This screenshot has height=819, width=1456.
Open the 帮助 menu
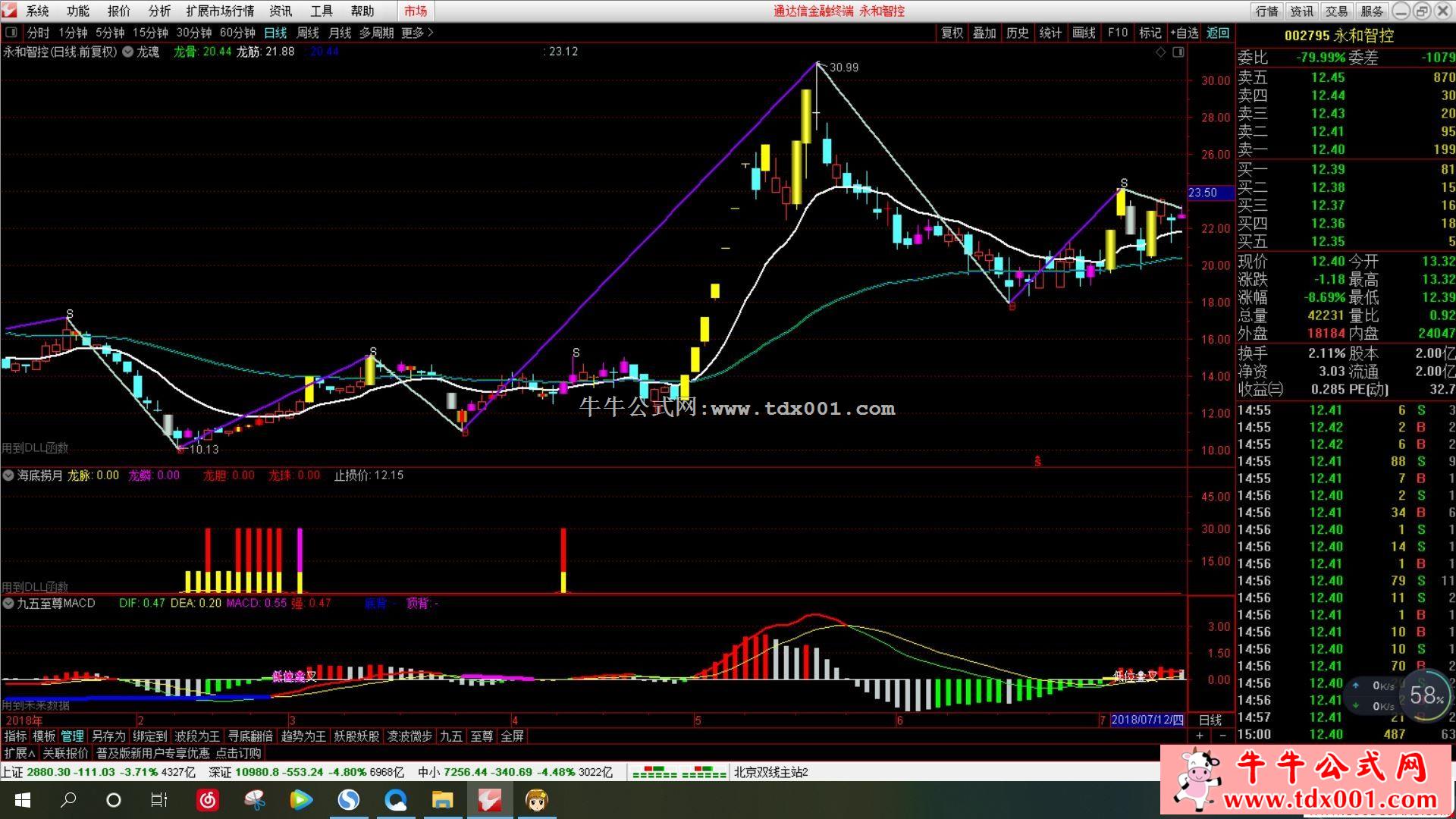pos(362,11)
